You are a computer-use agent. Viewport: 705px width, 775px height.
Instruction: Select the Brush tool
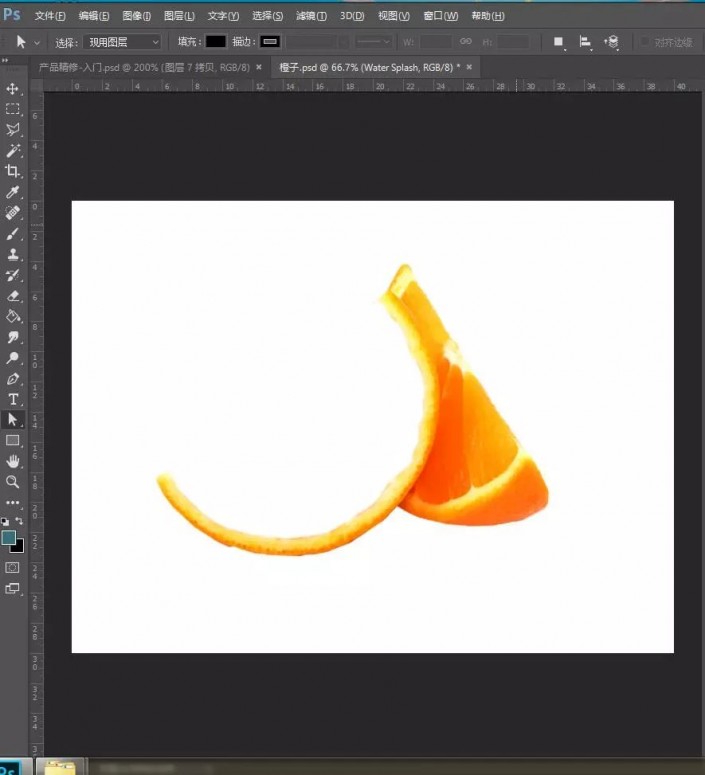point(12,234)
